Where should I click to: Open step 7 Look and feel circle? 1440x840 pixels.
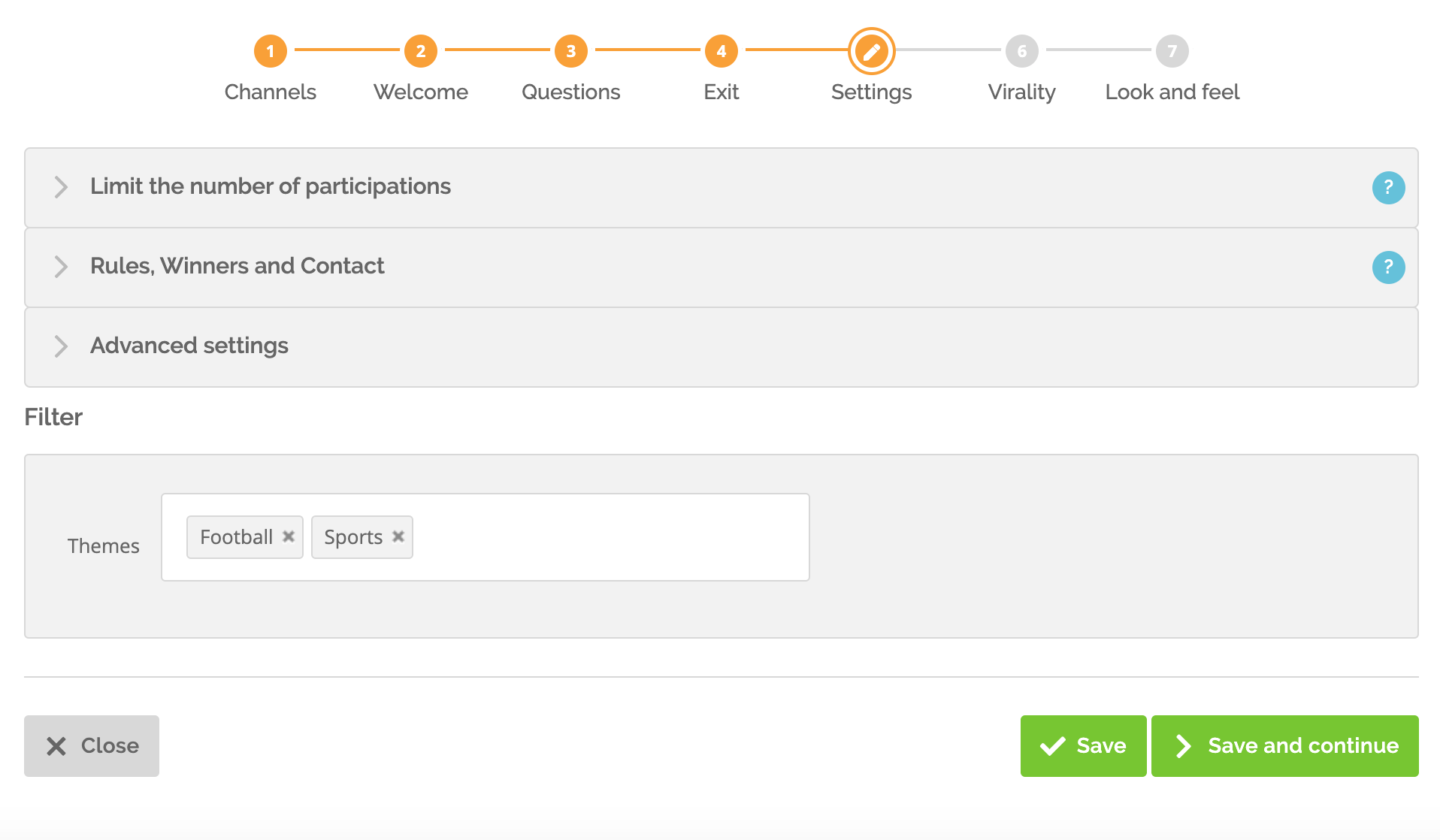pyautogui.click(x=1172, y=51)
